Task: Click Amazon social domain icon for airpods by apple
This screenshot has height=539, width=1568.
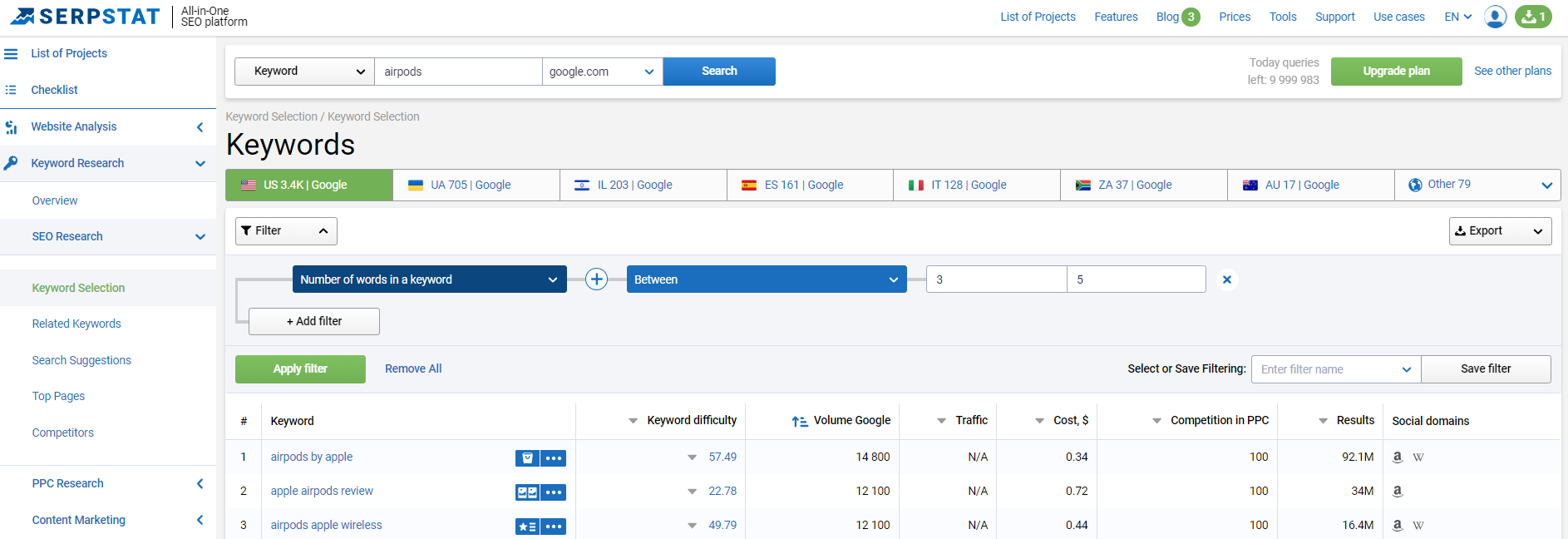Action: (1398, 457)
